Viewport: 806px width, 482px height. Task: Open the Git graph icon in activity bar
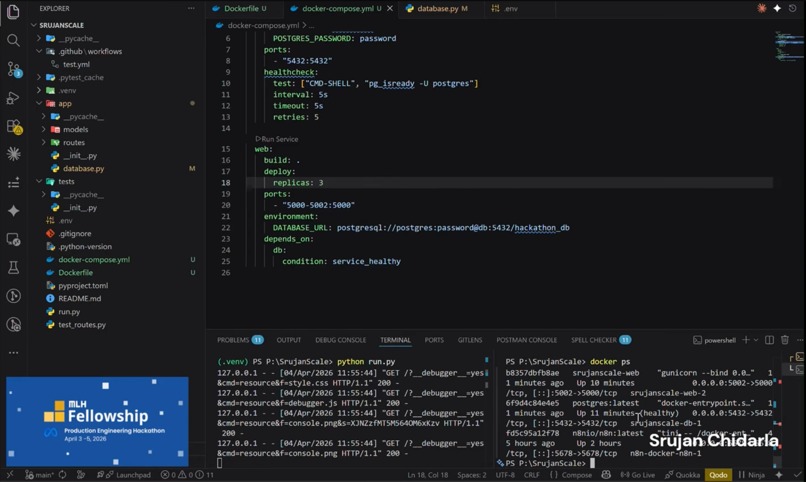coord(13,296)
